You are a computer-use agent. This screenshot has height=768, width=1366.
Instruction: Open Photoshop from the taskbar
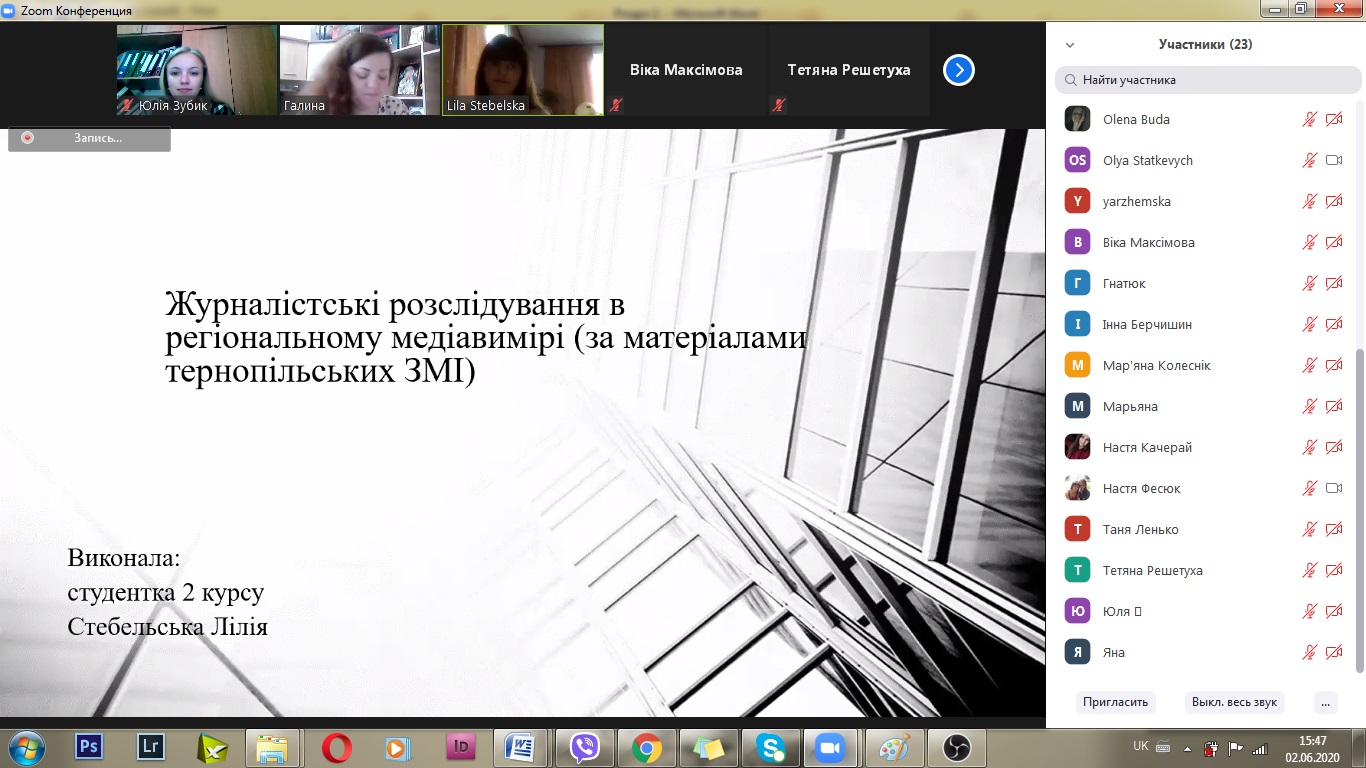[89, 747]
